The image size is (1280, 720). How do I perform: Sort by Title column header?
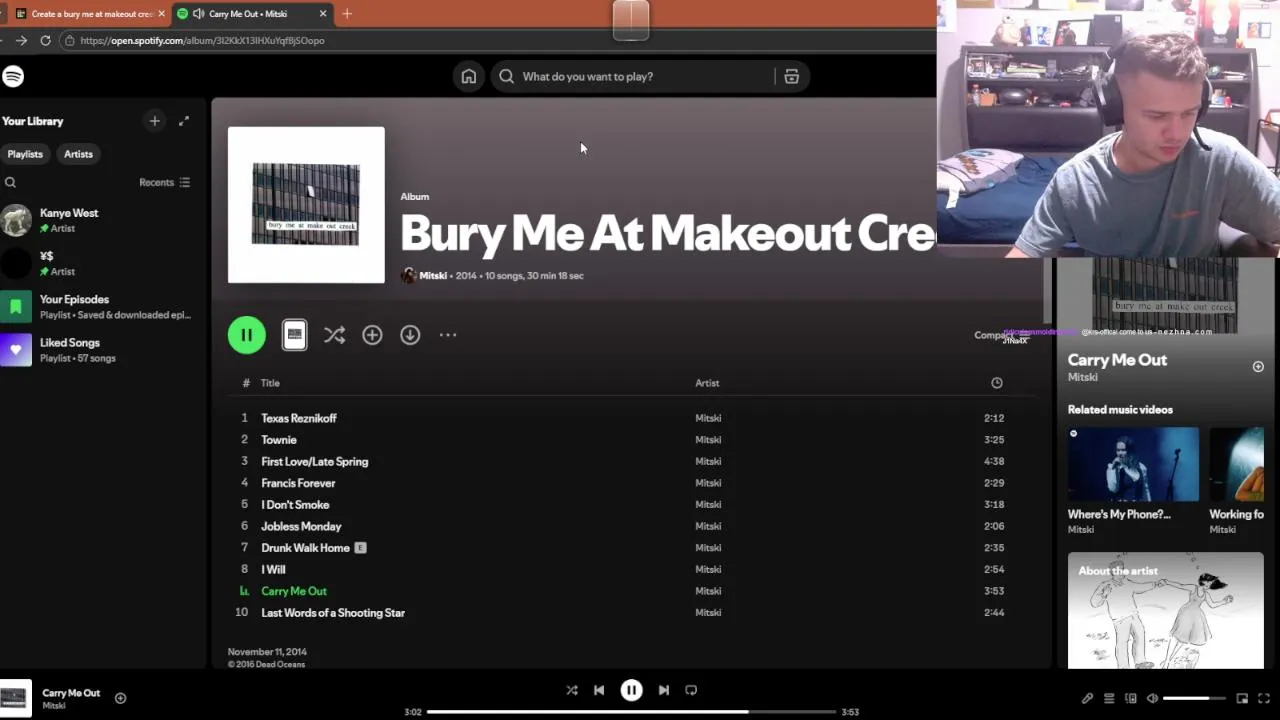pyautogui.click(x=270, y=383)
